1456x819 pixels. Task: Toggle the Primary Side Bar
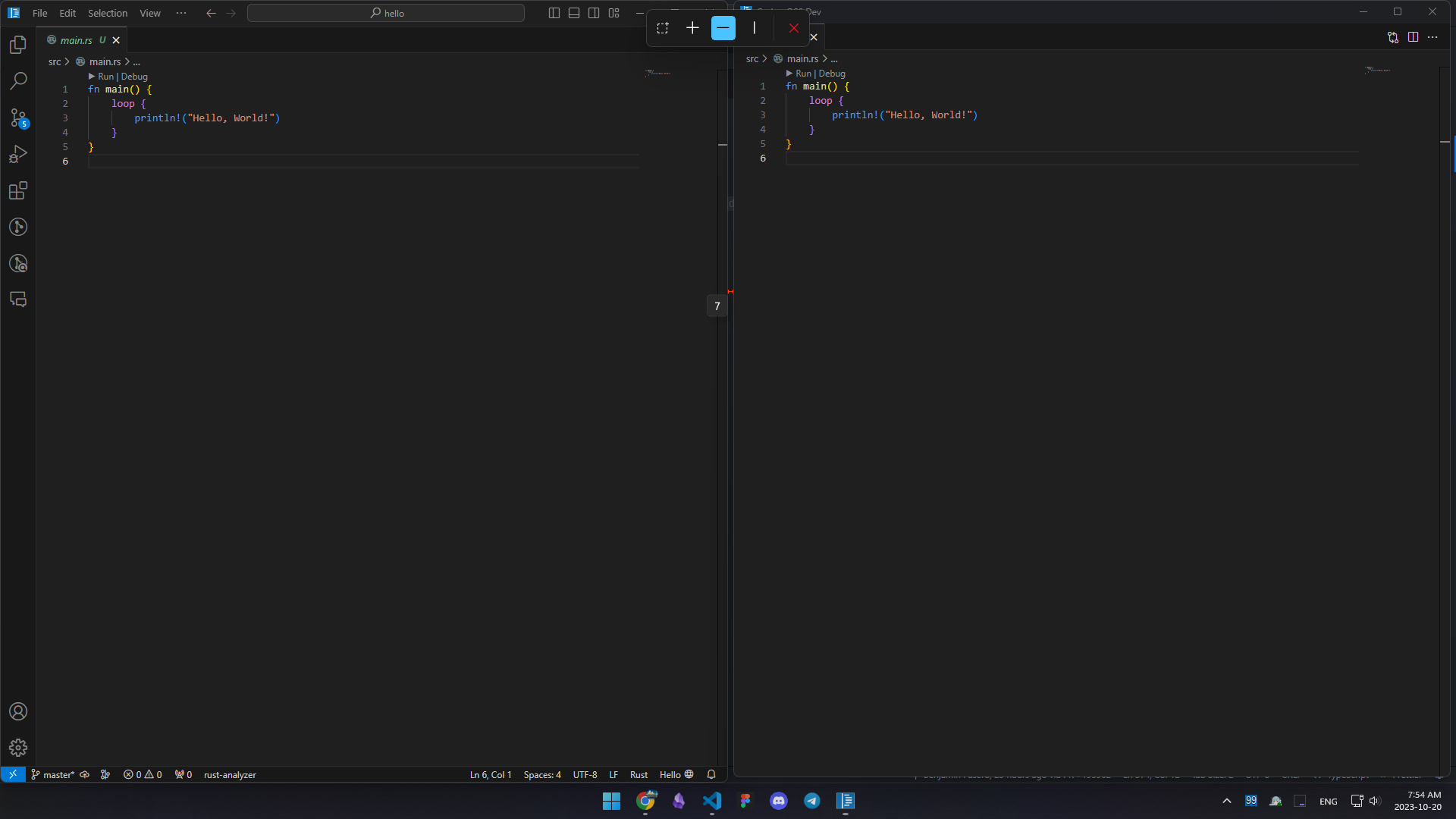click(553, 13)
